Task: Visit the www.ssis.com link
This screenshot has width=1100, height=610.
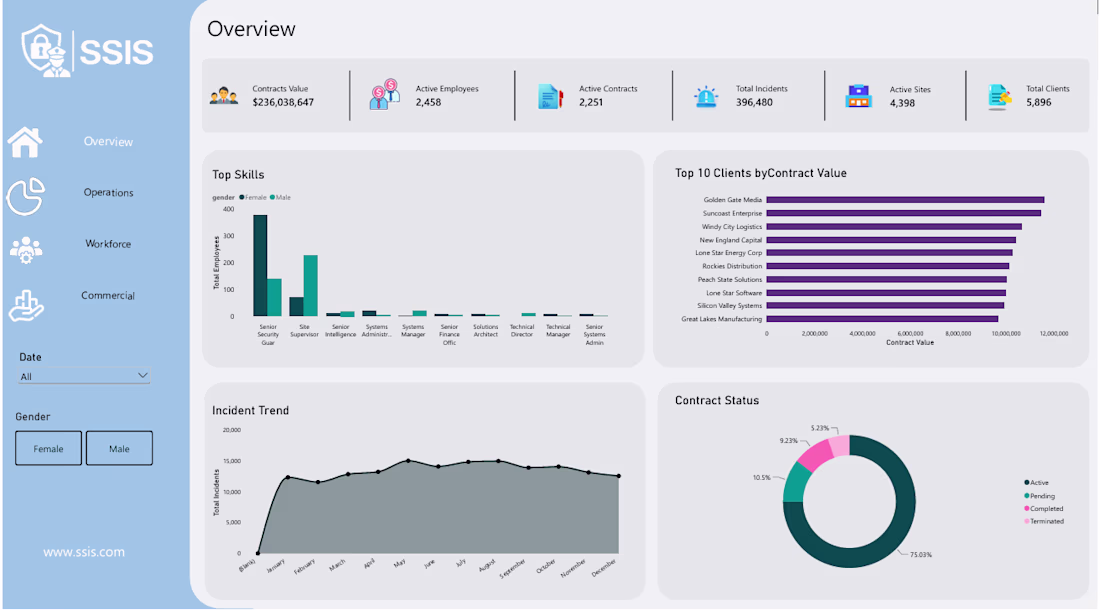Action: [84, 552]
